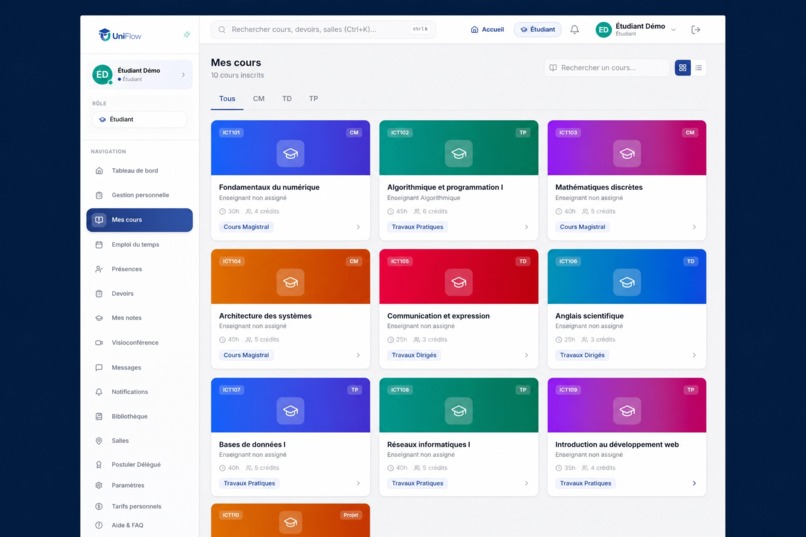The width and height of the screenshot is (806, 537).
Task: Open Tableau de bord in the sidebar
Action: [139, 171]
